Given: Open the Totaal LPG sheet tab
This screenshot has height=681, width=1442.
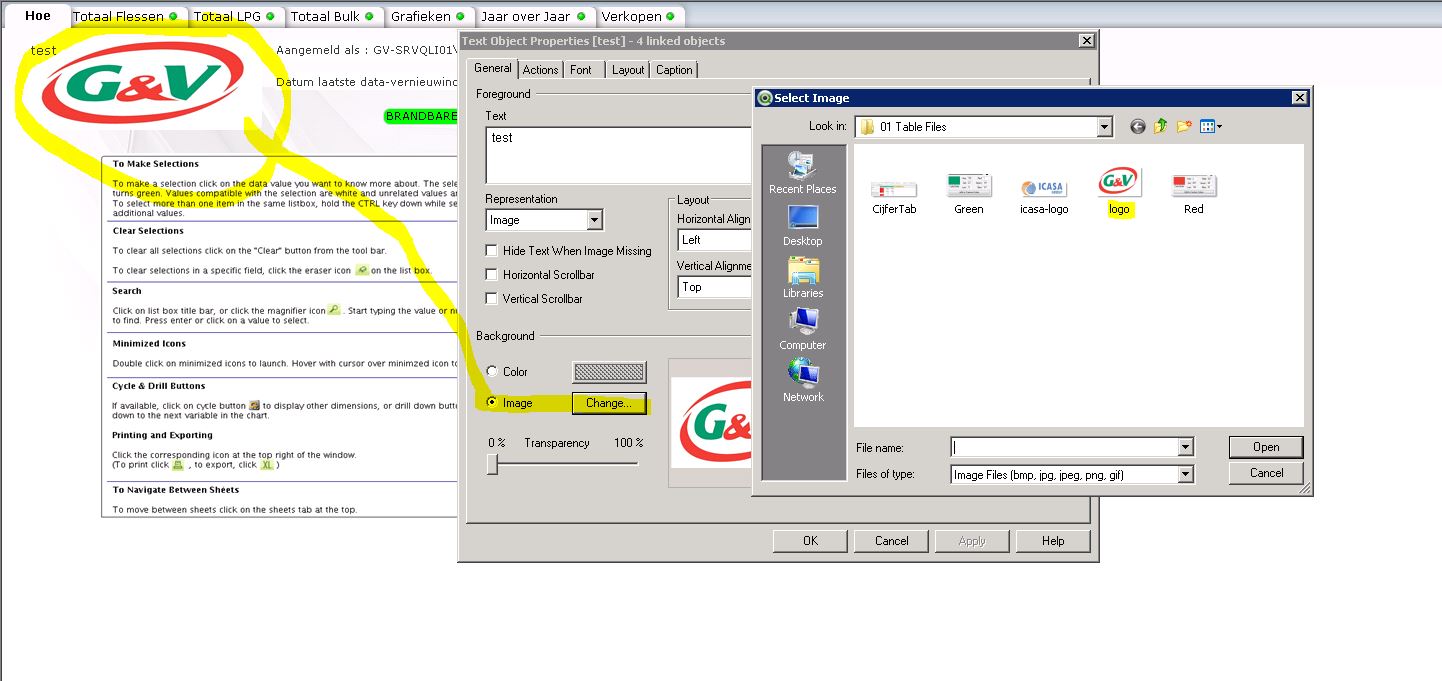Looking at the screenshot, I should tap(236, 17).
